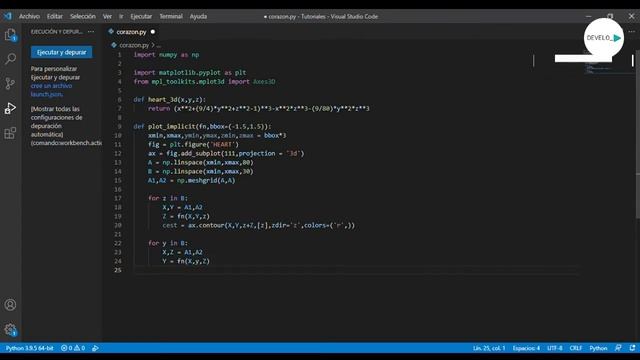Open the Editar menu
The width and height of the screenshot is (640, 360).
coord(55,16)
